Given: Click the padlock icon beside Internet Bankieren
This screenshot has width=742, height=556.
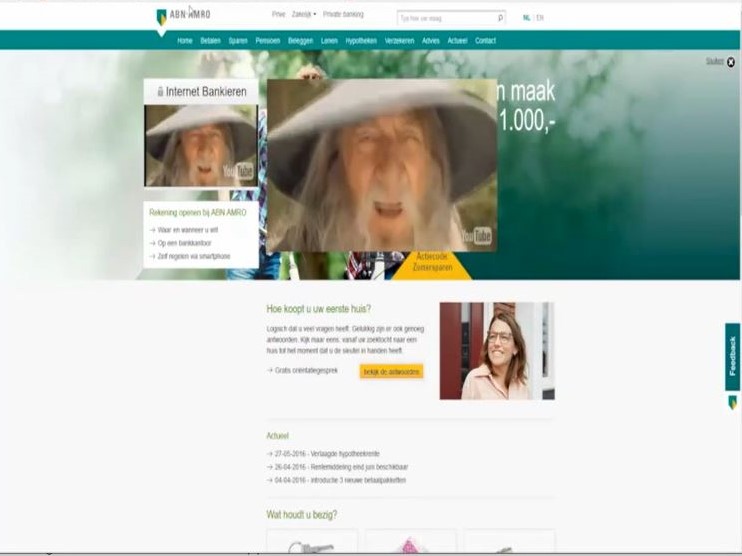Looking at the screenshot, I should pos(160,92).
